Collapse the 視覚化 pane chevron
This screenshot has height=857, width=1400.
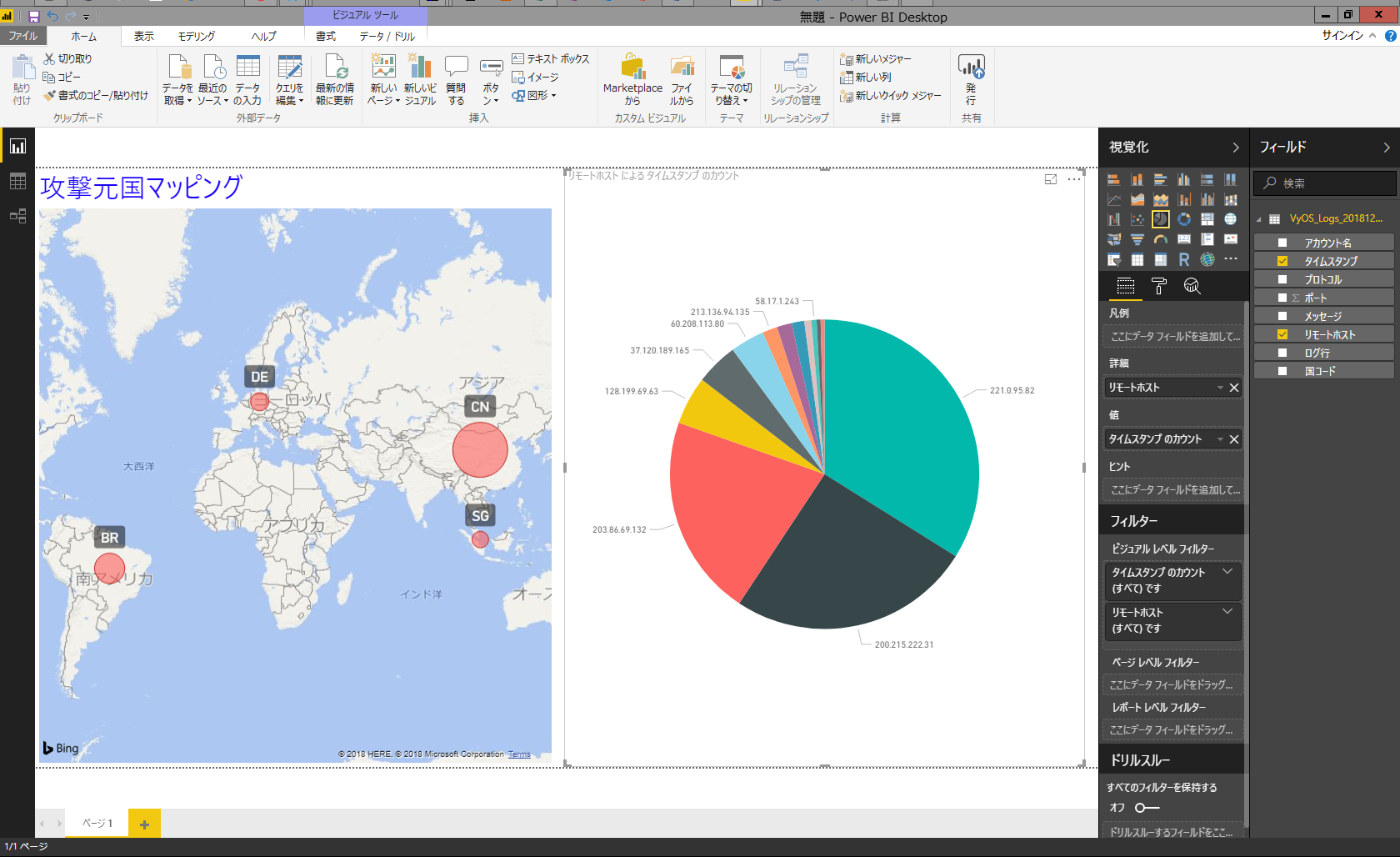click(1235, 148)
